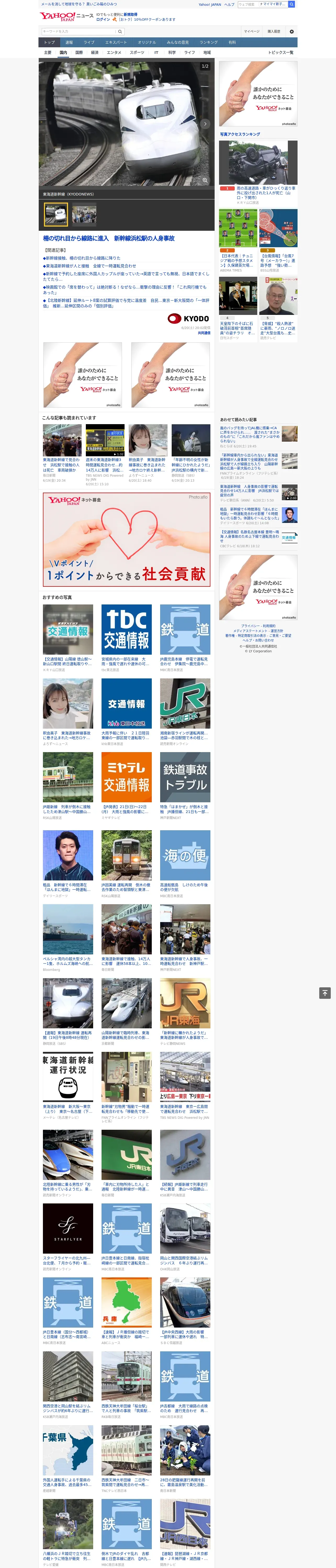Select the crowd photo carousel thumbnail
This screenshot has height=1568, width=336.
pyautogui.click(x=84, y=214)
